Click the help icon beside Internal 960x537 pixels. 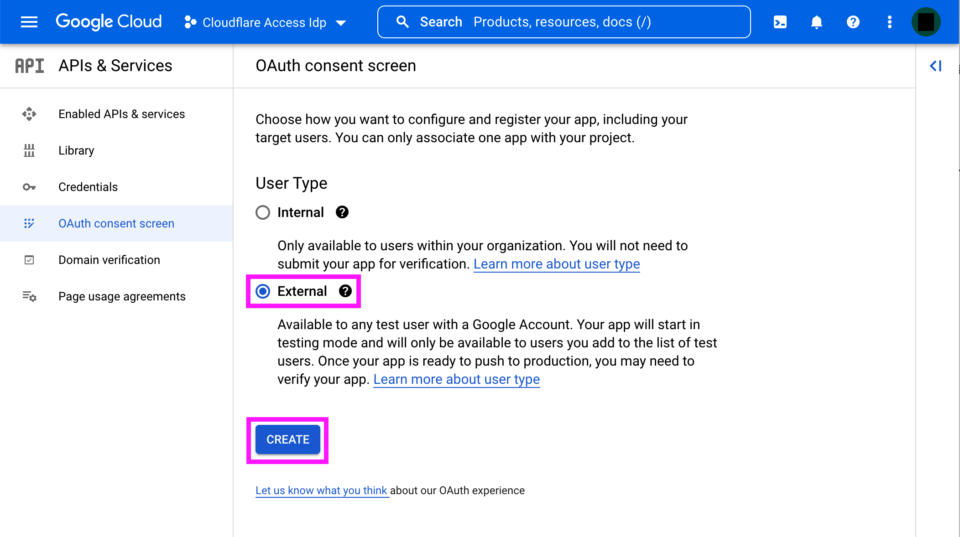point(342,212)
